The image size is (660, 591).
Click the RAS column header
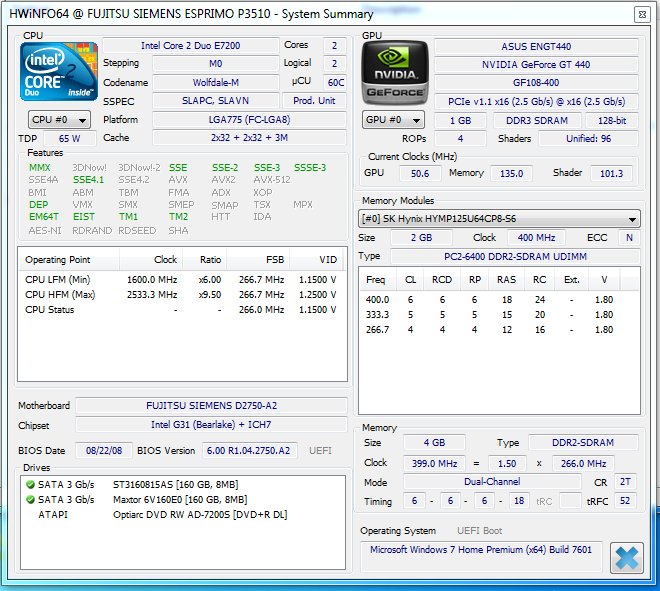coord(506,280)
